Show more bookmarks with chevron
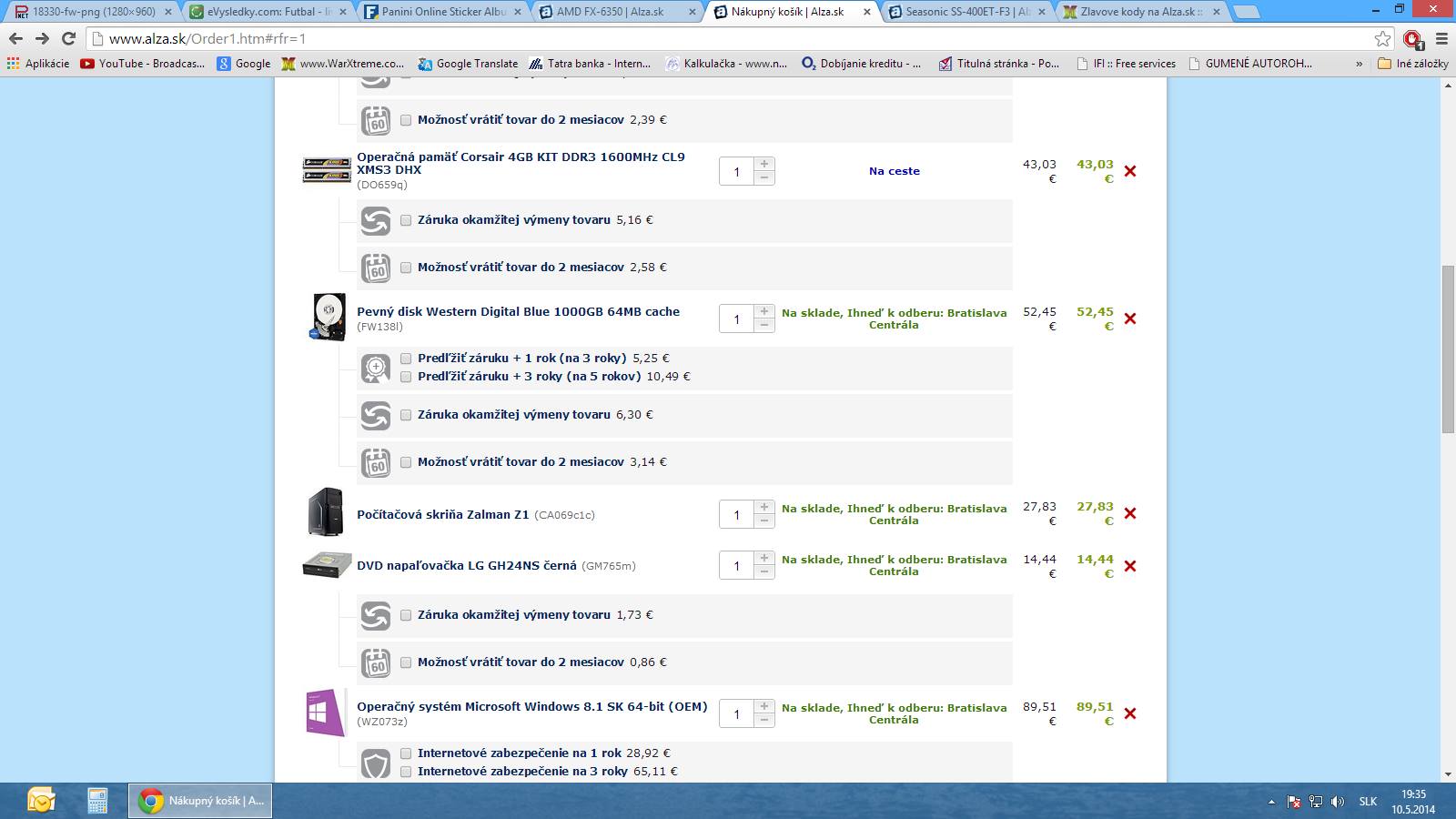The height and width of the screenshot is (819, 1456). click(1360, 64)
